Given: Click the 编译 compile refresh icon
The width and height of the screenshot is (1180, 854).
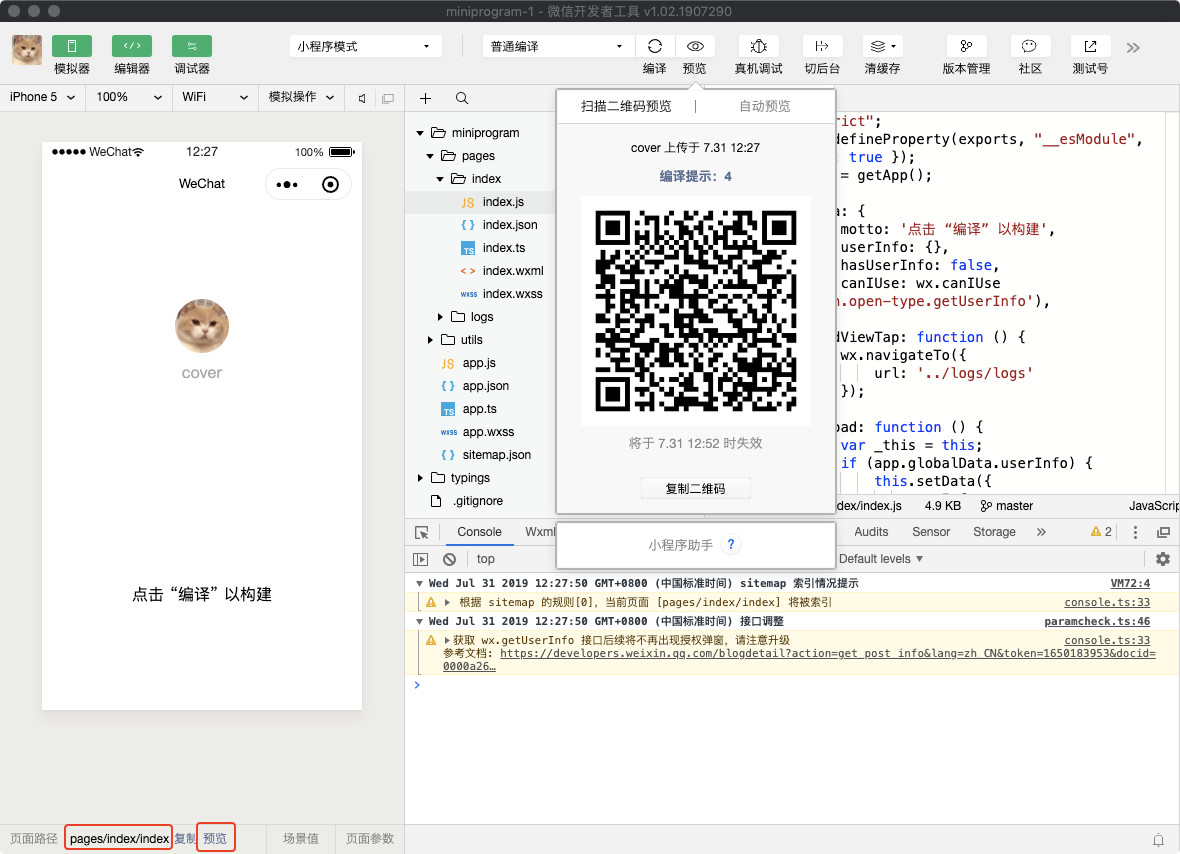Looking at the screenshot, I should coord(655,47).
